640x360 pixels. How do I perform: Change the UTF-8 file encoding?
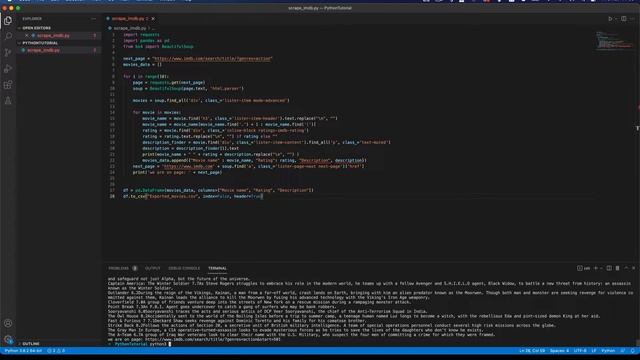click(580, 351)
